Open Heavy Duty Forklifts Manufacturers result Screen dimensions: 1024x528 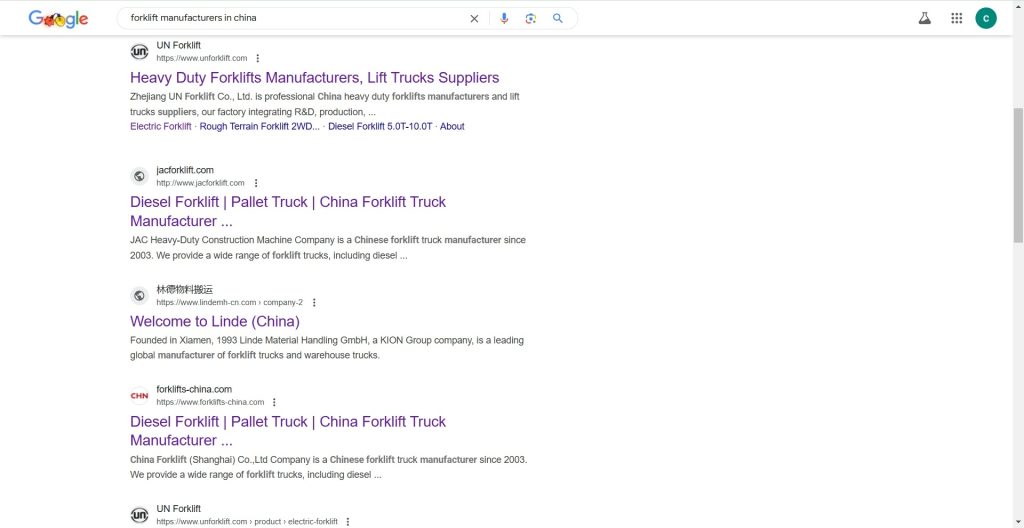tap(315, 78)
